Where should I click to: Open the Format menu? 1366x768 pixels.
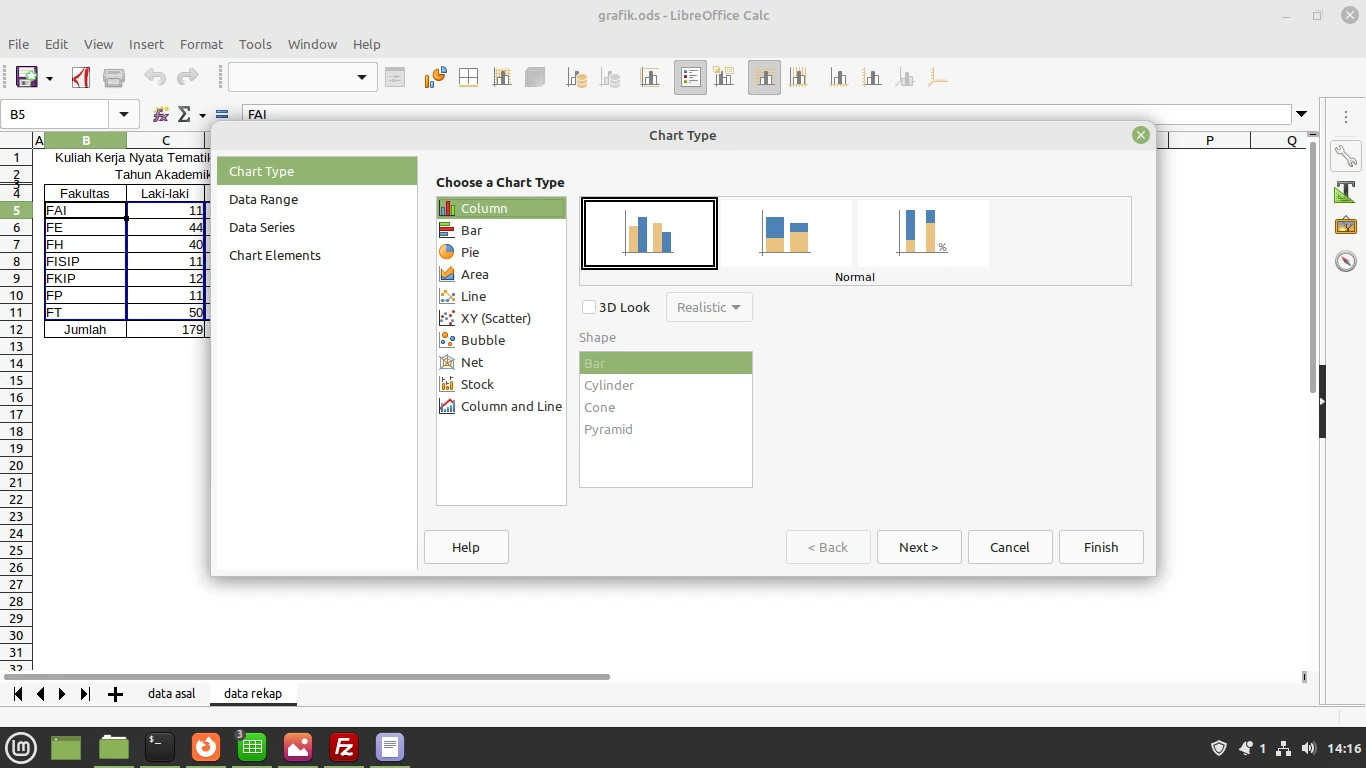tap(201, 44)
